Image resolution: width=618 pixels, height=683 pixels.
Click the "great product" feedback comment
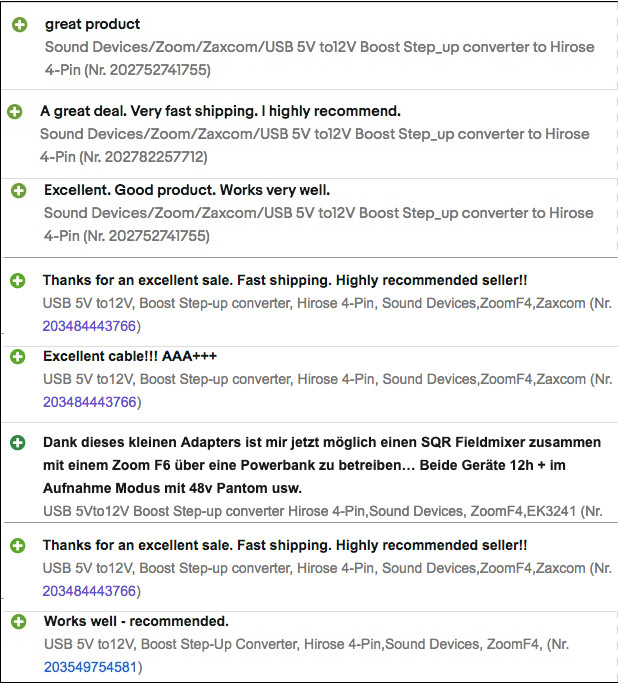92,24
